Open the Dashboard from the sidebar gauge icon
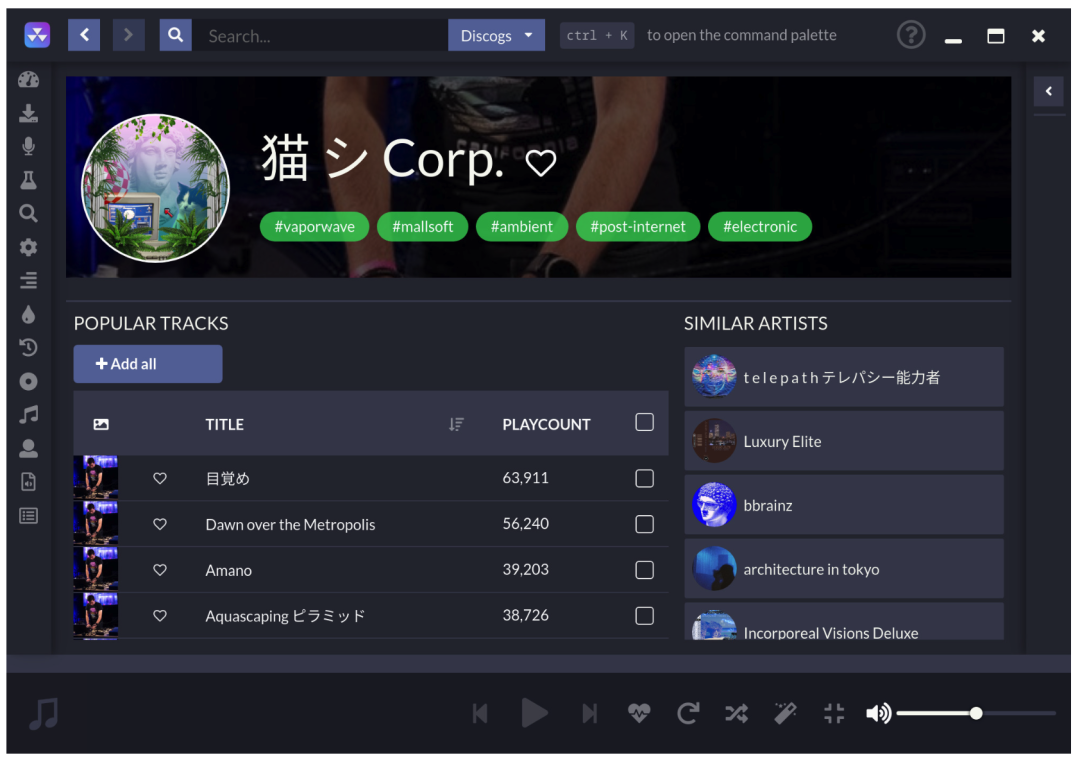 click(x=28, y=80)
